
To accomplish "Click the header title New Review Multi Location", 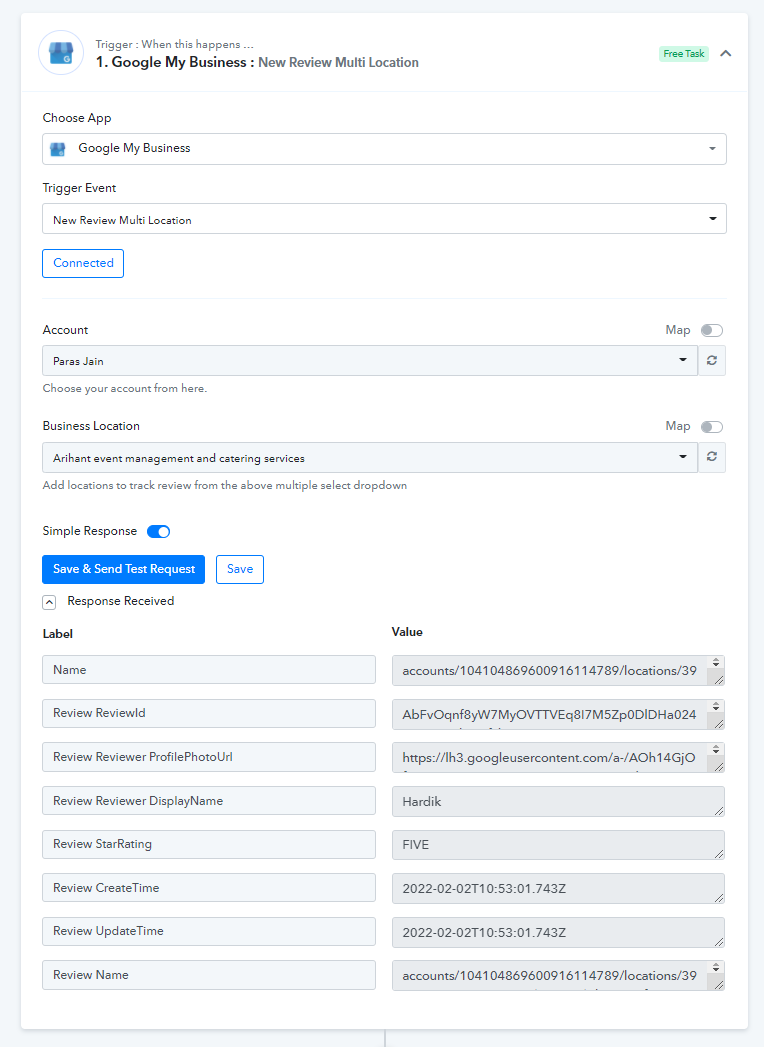I will 339,62.
